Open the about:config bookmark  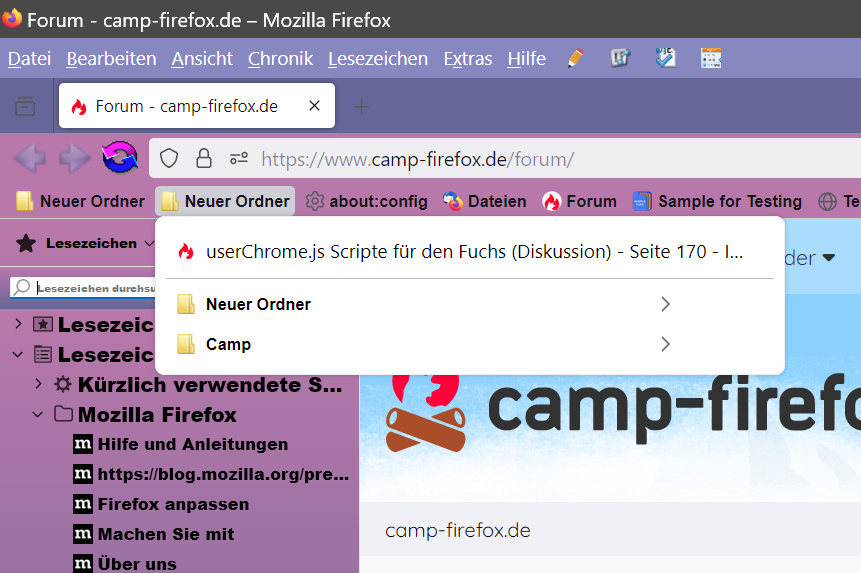click(366, 201)
